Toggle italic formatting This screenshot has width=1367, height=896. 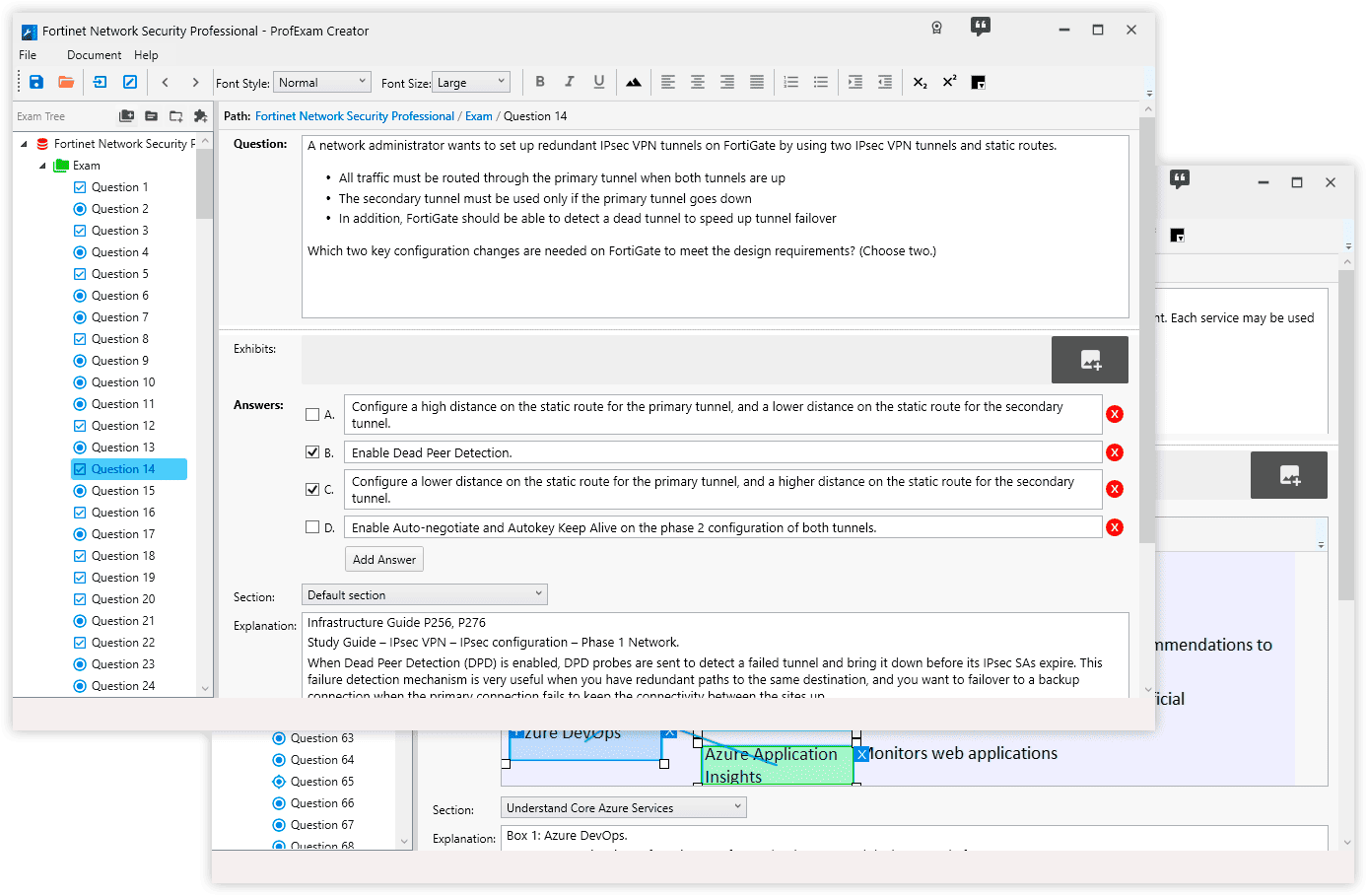pos(570,82)
